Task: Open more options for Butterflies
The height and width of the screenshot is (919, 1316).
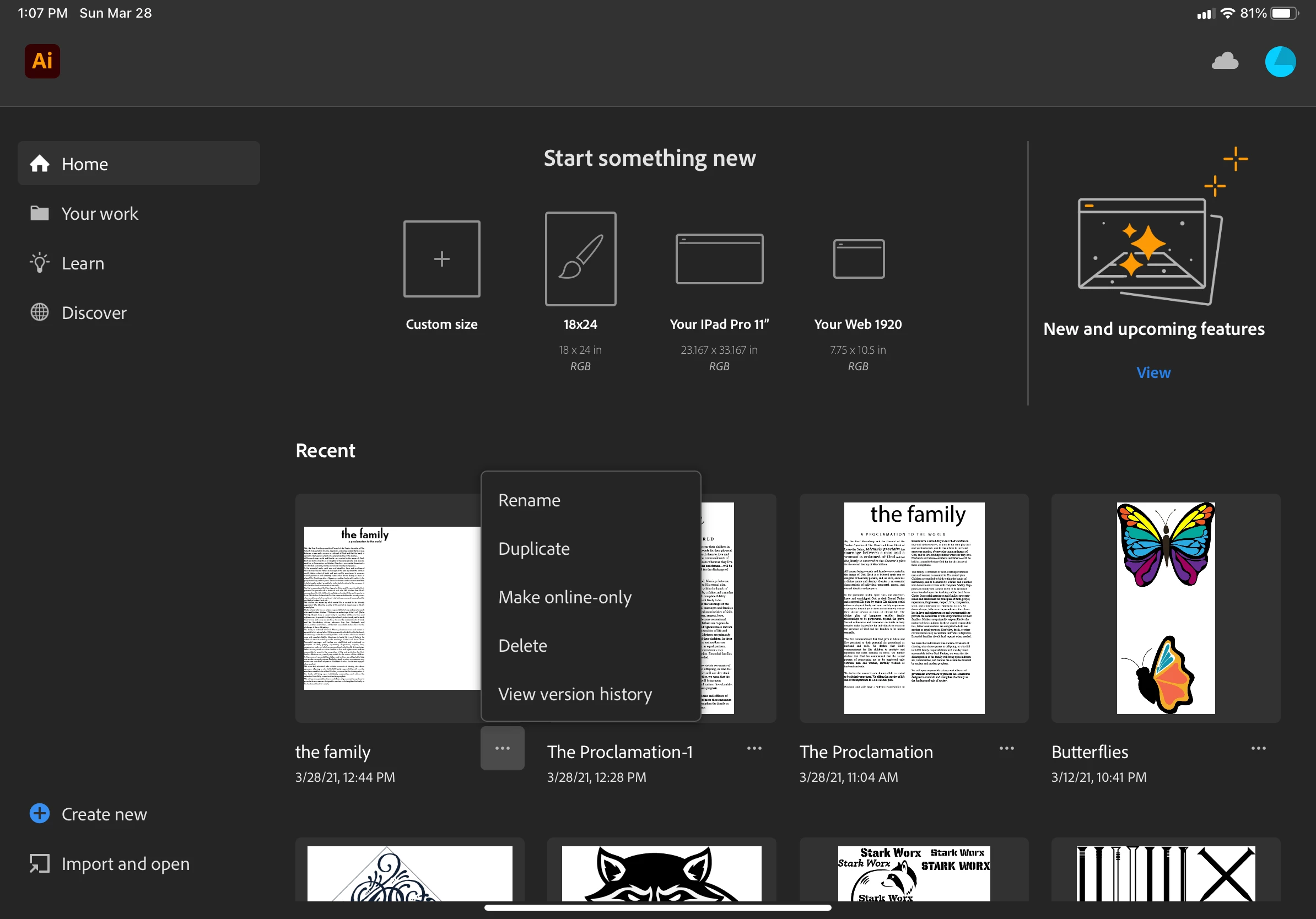Action: coord(1258,748)
